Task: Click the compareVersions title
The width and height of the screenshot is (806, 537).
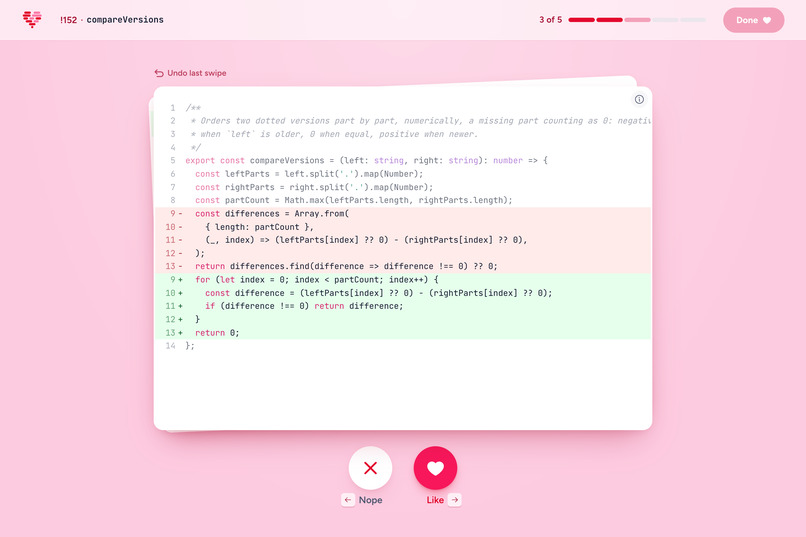Action: coord(125,20)
